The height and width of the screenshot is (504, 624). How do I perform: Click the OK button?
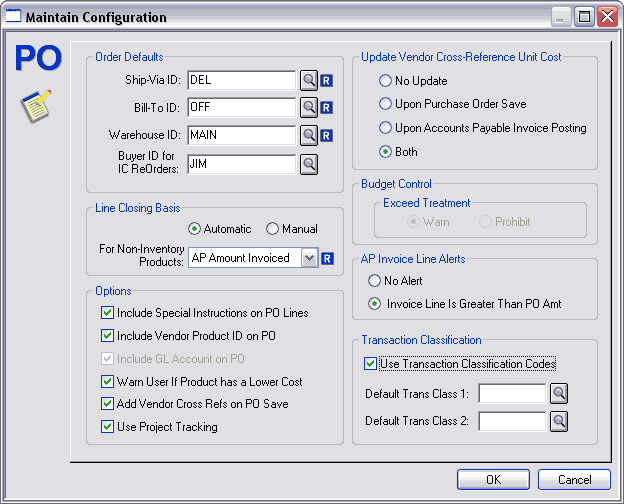coord(493,480)
